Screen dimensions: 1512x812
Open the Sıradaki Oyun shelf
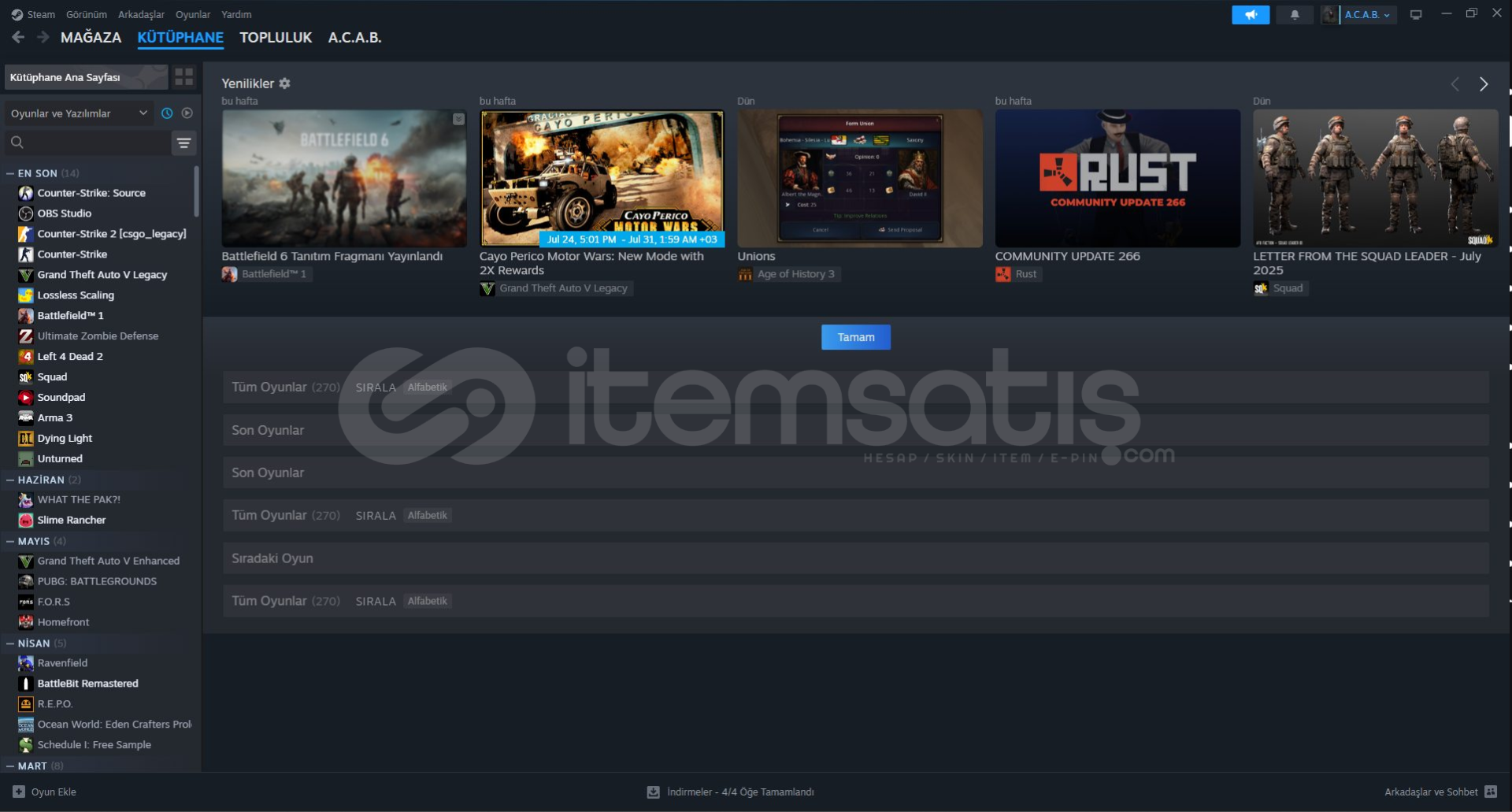[856, 558]
